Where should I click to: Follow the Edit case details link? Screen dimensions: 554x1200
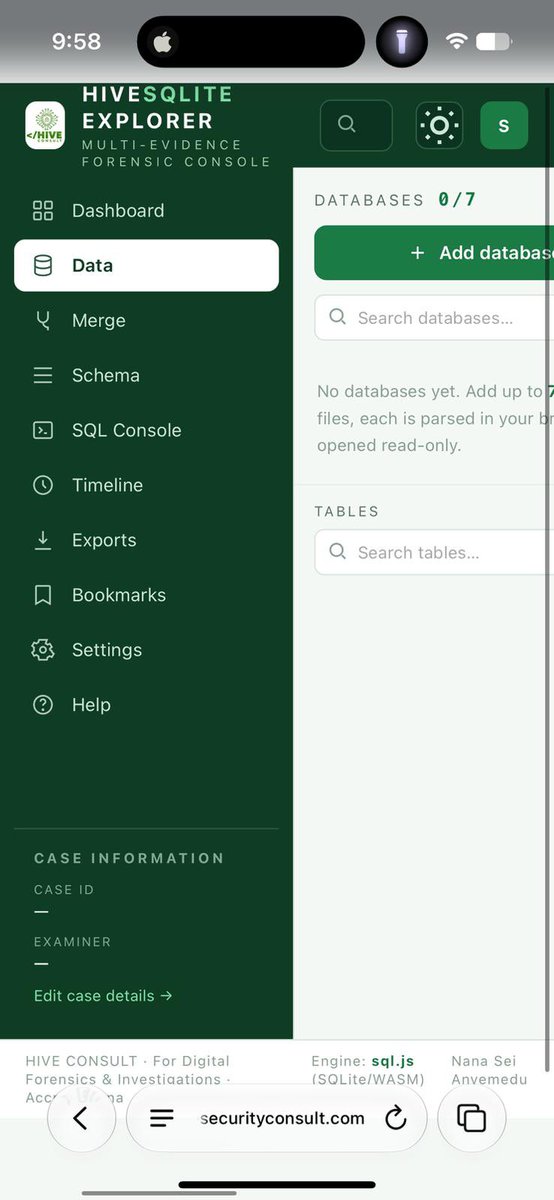(x=103, y=996)
